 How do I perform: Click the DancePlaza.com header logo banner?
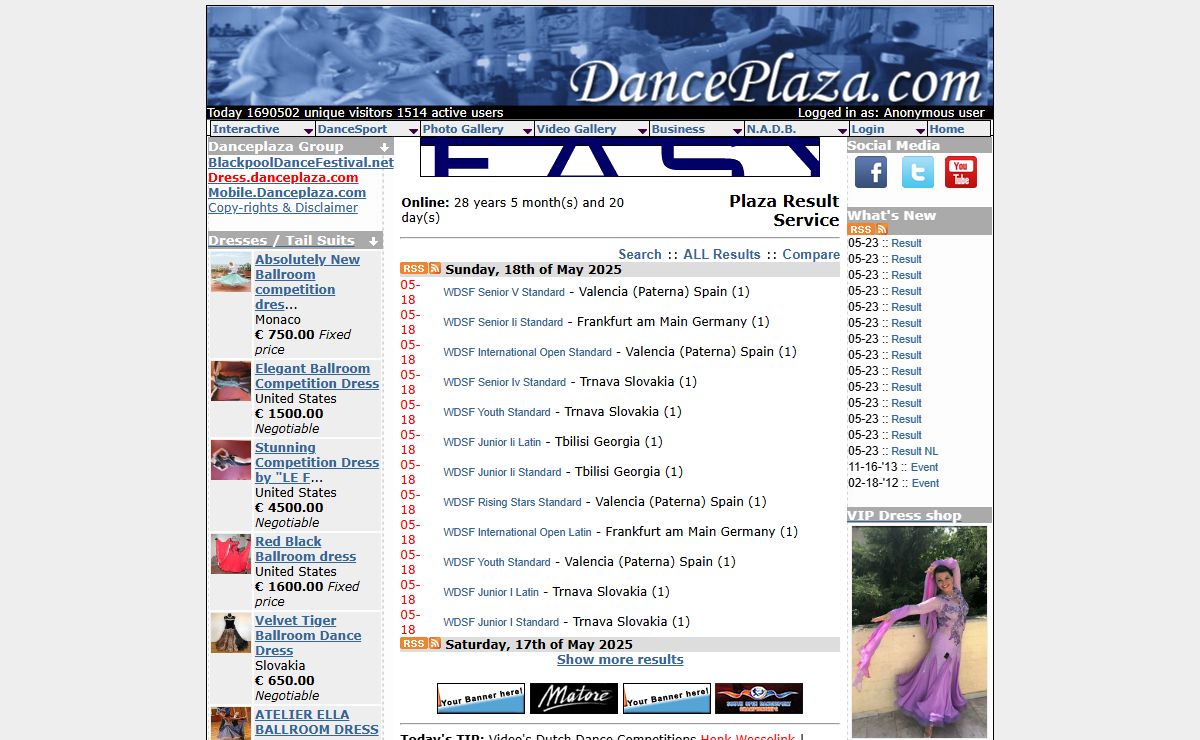pos(600,56)
